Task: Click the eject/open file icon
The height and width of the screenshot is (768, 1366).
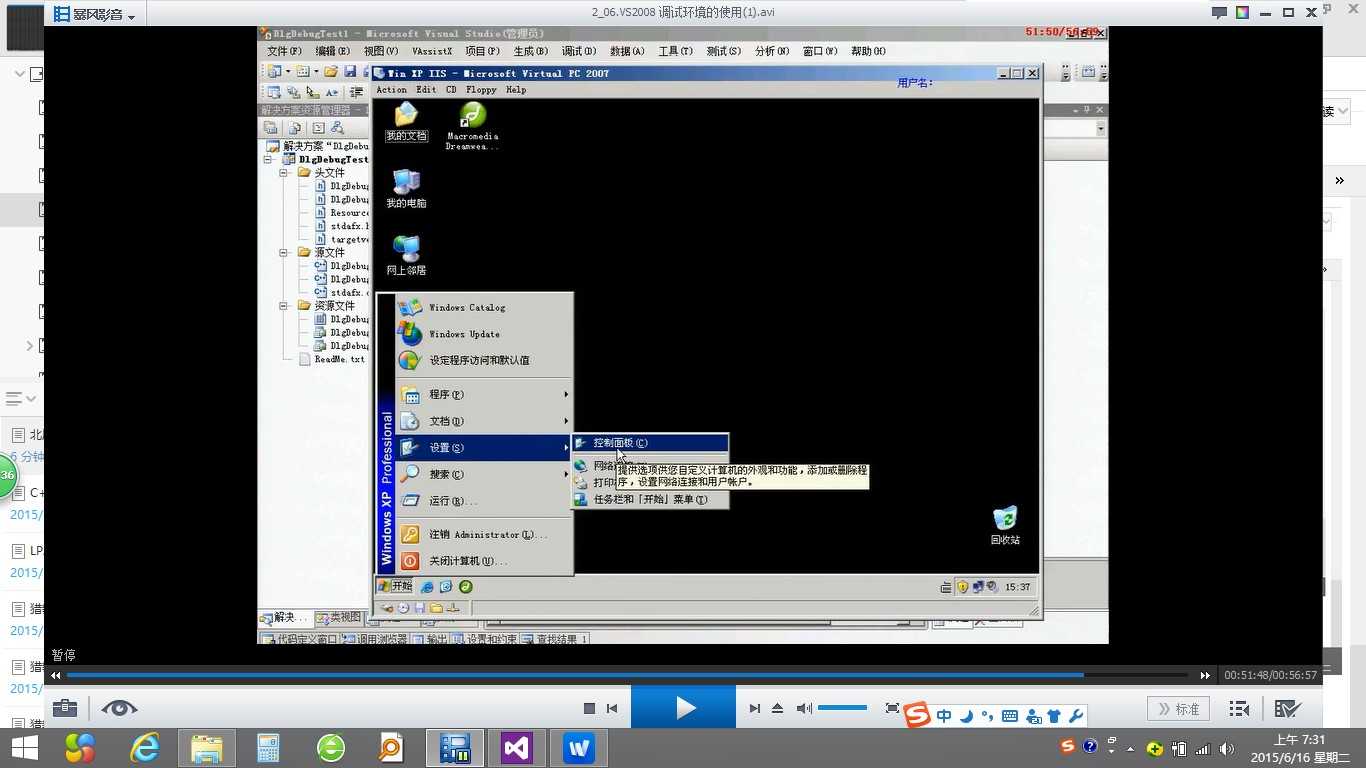Action: pyautogui.click(x=777, y=709)
